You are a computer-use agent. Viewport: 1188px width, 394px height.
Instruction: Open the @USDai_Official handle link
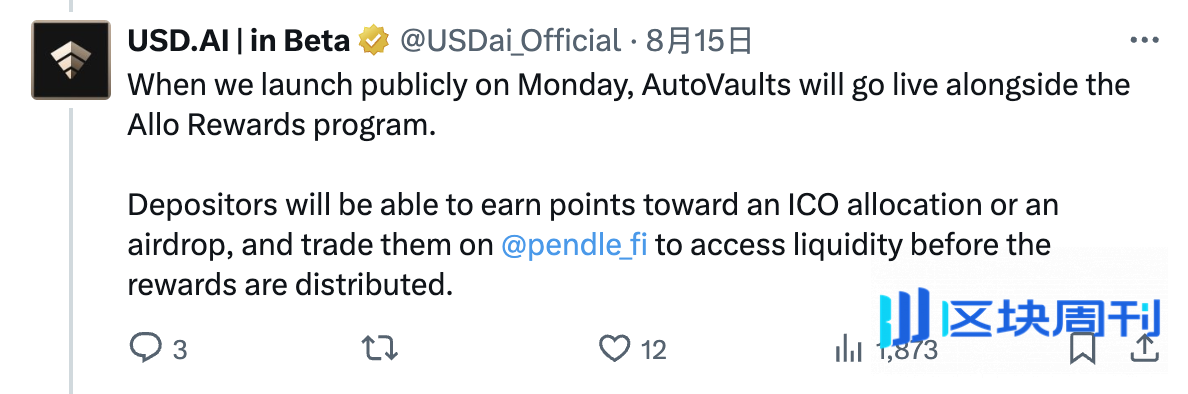[x=510, y=41]
